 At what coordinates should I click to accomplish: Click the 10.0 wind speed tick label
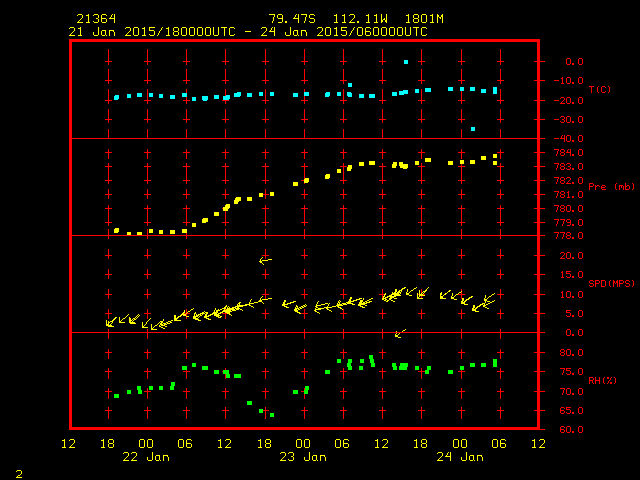[x=571, y=294]
